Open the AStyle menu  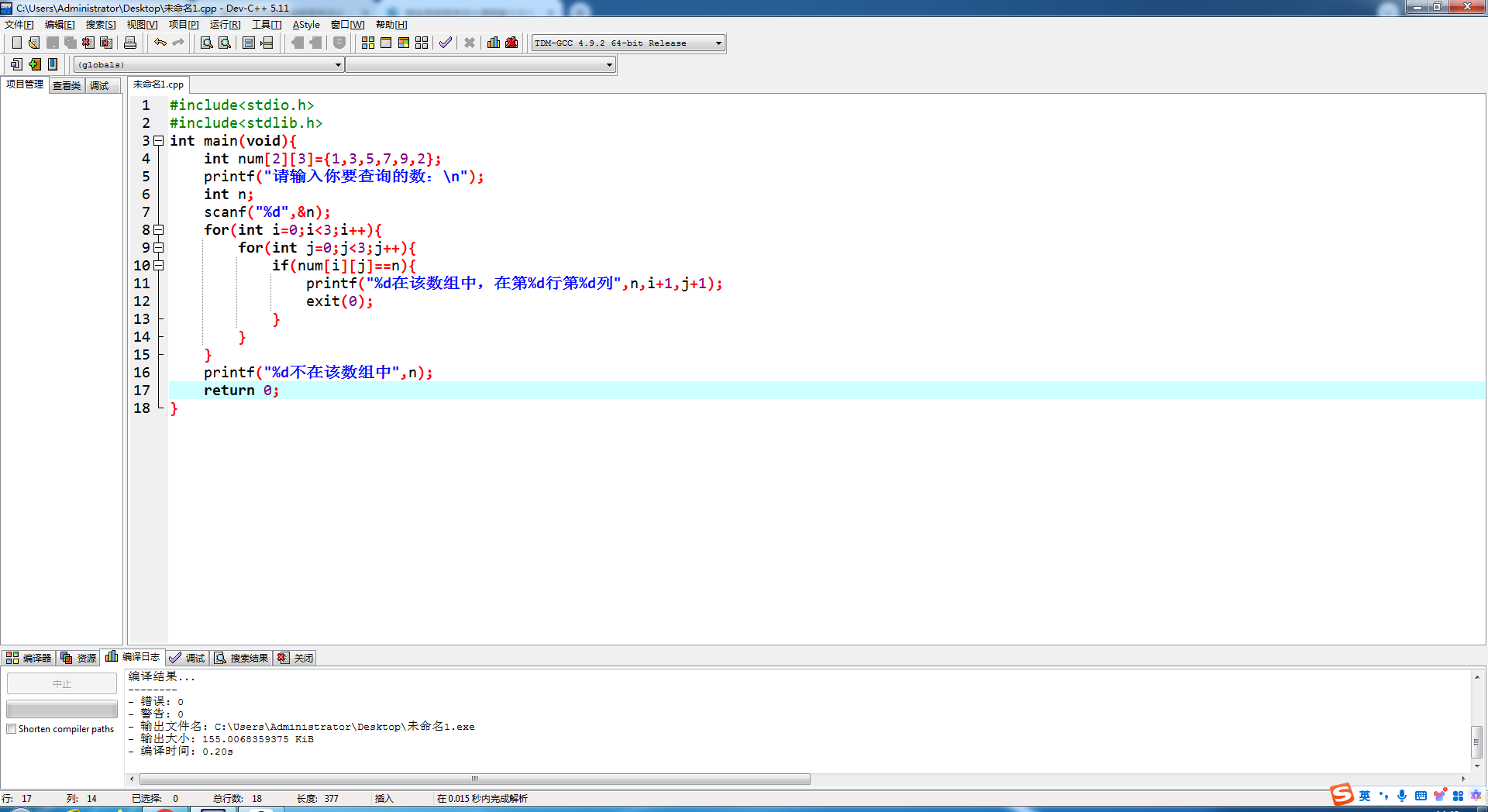[x=306, y=25]
